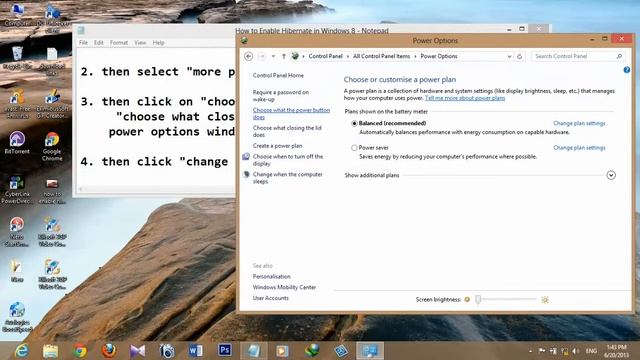This screenshot has height=360, width=640.
Task: Switch to Notepad taskbar button
Action: 253,351
